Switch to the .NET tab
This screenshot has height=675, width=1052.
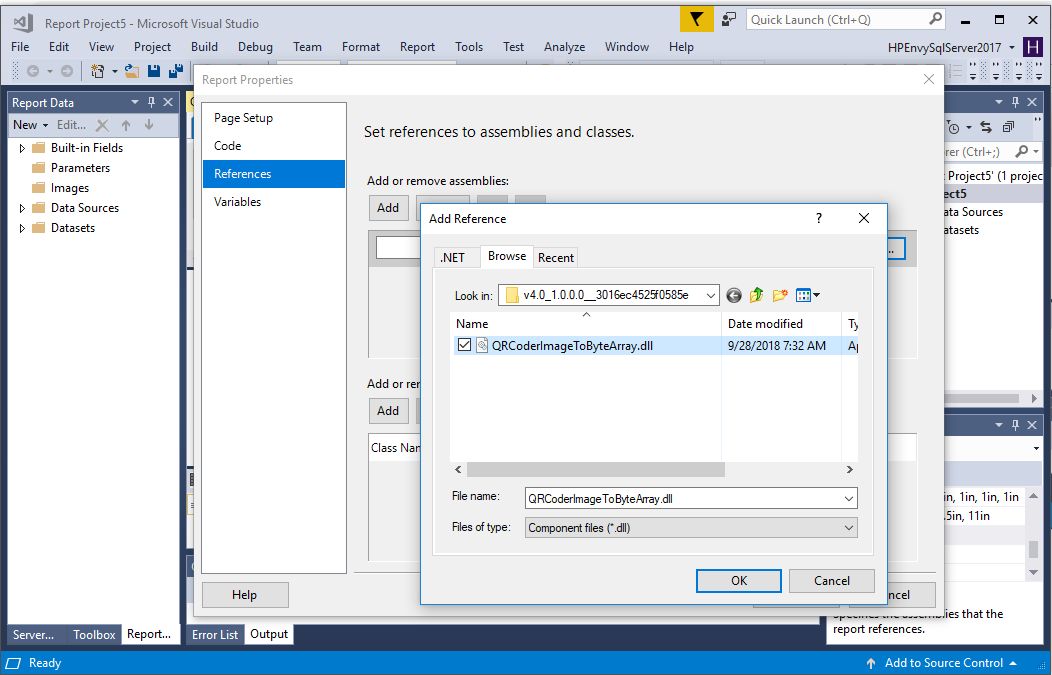453,257
